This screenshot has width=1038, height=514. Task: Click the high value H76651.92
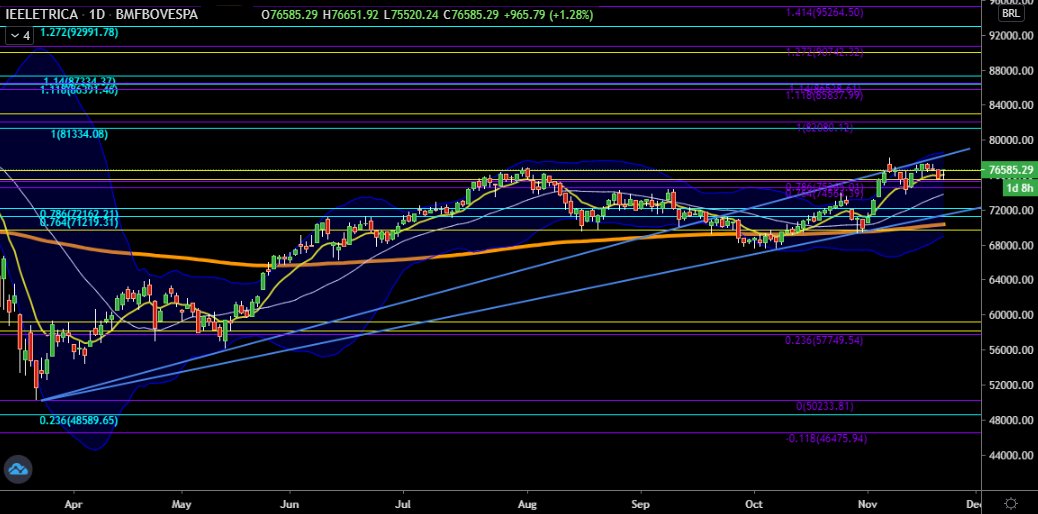tap(353, 14)
